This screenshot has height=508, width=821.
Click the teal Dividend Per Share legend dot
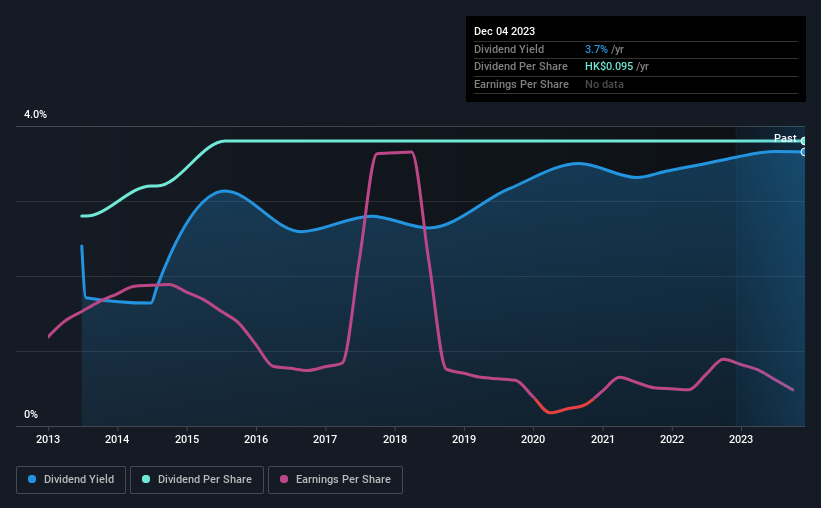[x=146, y=479]
